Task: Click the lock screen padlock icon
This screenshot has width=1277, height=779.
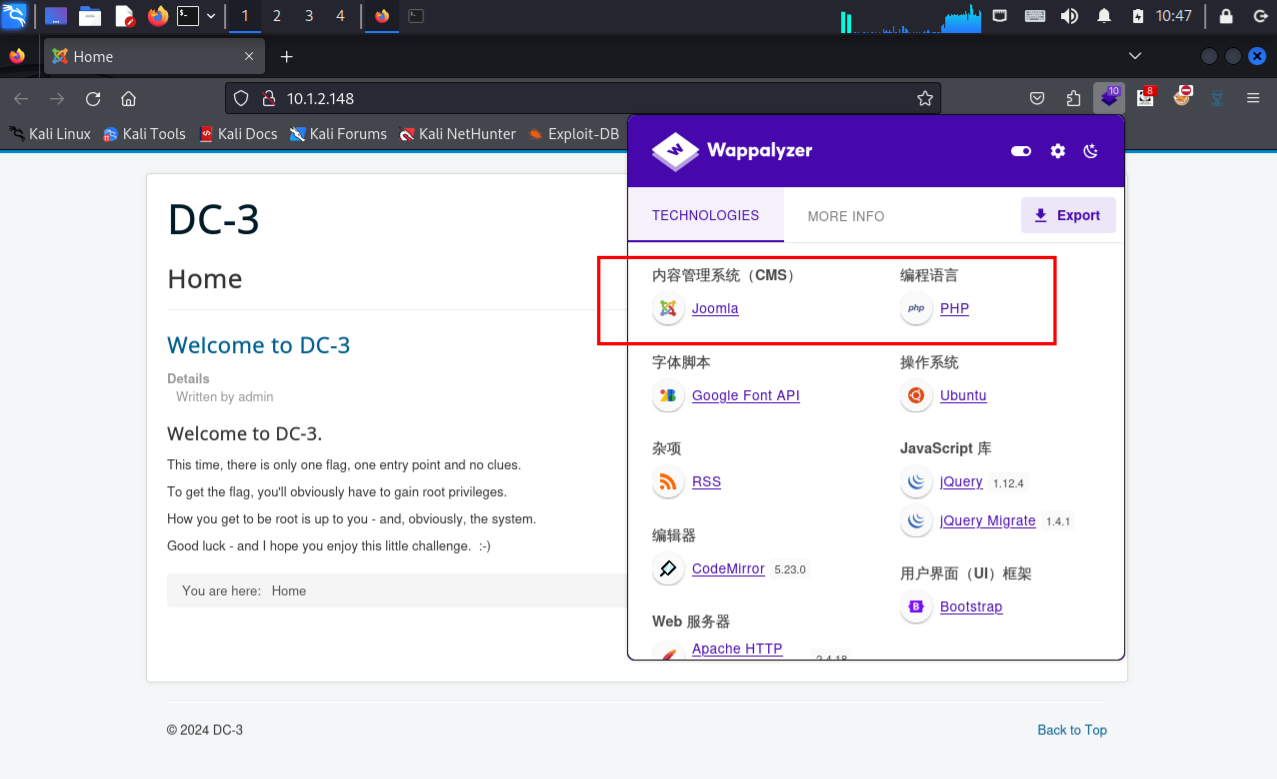Action: [1226, 15]
